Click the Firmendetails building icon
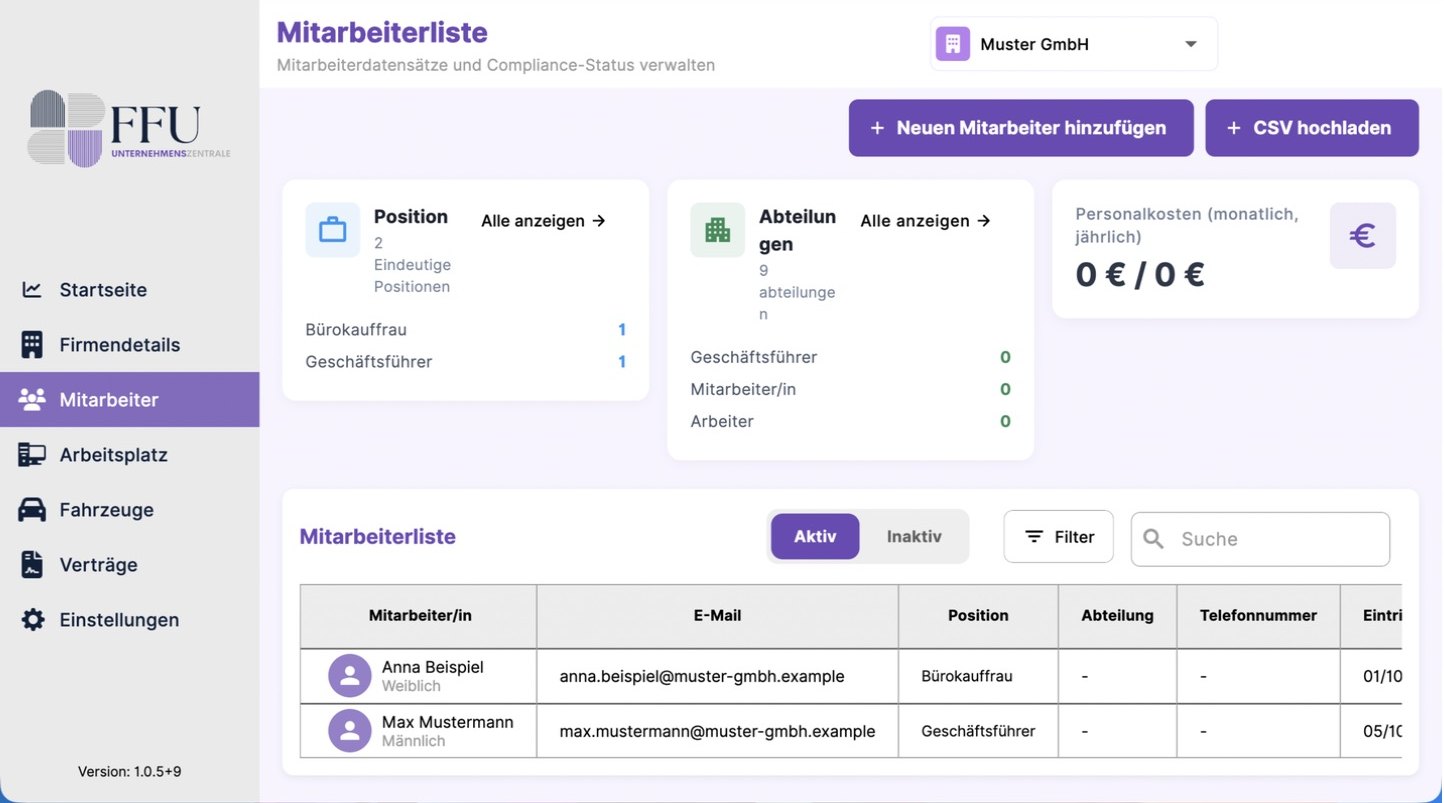 coord(32,345)
